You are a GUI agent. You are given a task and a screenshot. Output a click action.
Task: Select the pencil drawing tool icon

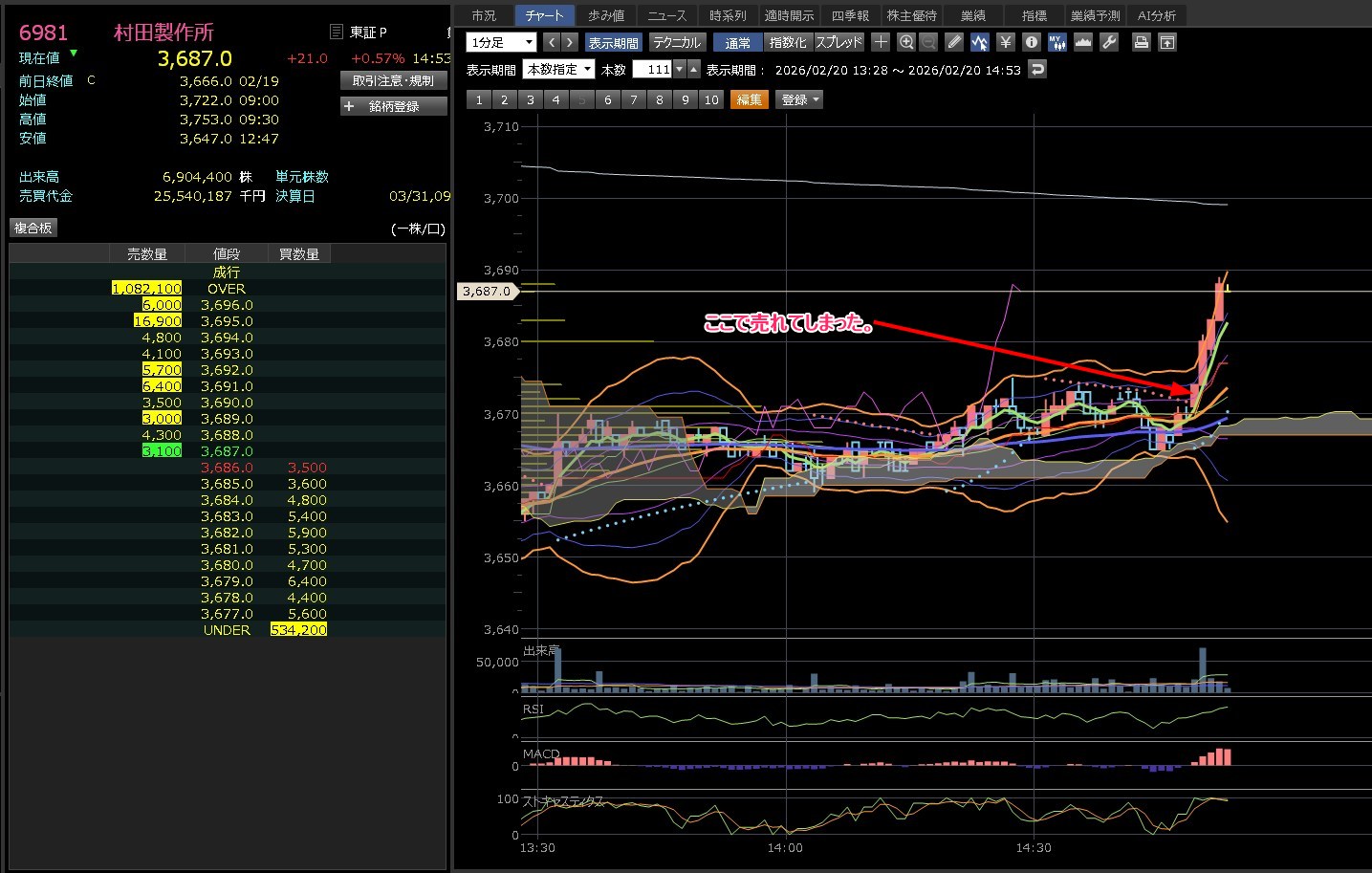pyautogui.click(x=954, y=42)
